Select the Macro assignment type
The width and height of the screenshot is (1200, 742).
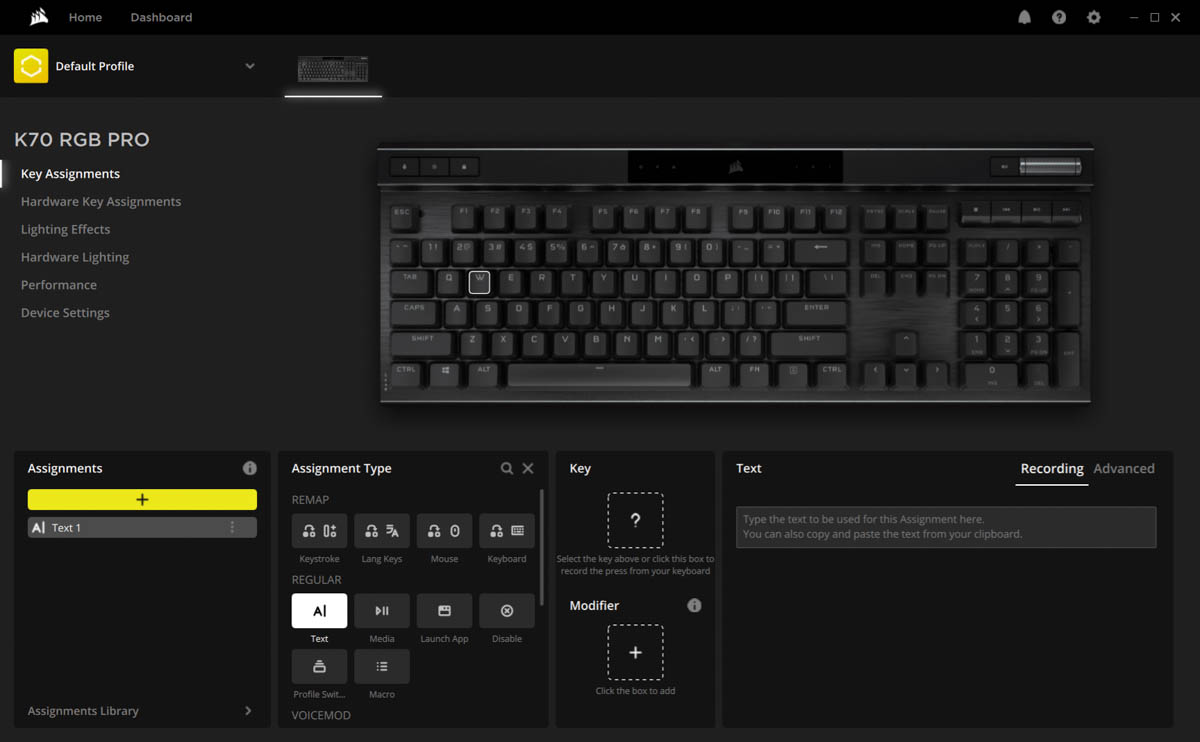tap(382, 666)
